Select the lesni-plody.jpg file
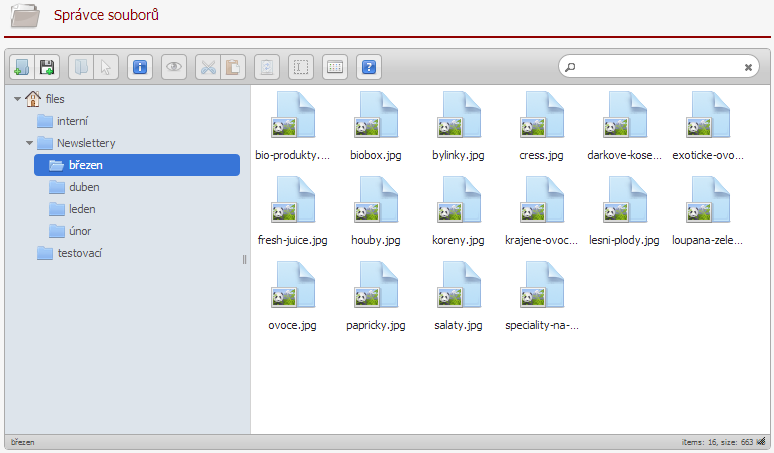The width and height of the screenshot is (774, 453). [x=624, y=211]
